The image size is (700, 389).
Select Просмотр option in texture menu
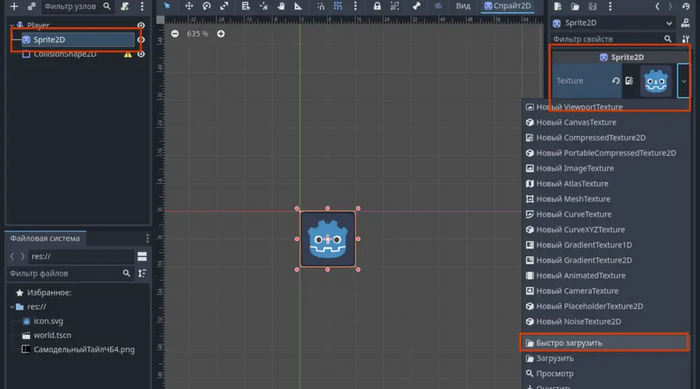pyautogui.click(x=605, y=374)
